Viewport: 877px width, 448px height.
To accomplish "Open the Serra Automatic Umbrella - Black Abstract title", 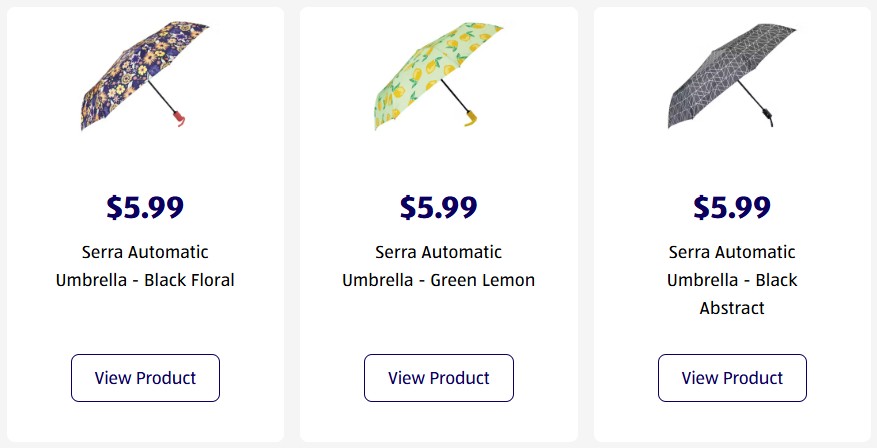I will (x=732, y=280).
